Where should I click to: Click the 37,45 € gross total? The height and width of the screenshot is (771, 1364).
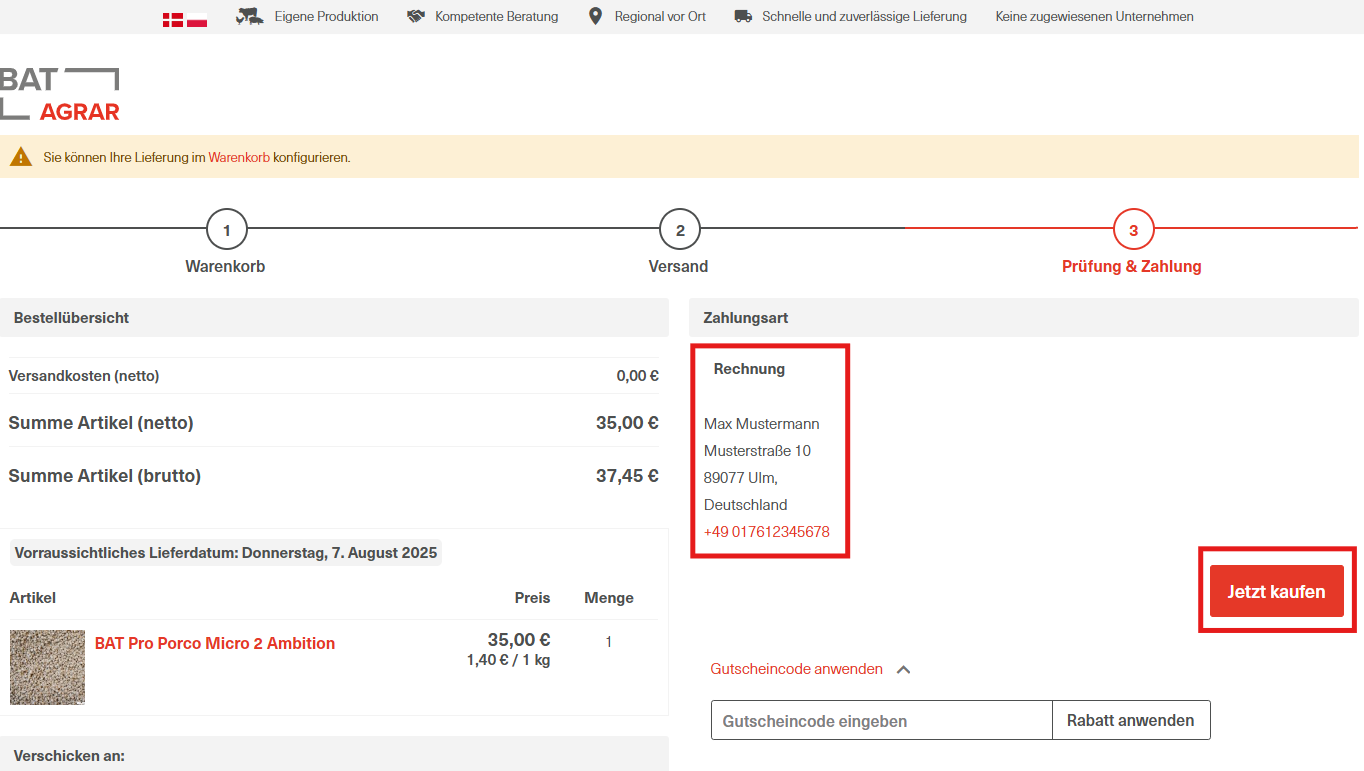(x=627, y=476)
